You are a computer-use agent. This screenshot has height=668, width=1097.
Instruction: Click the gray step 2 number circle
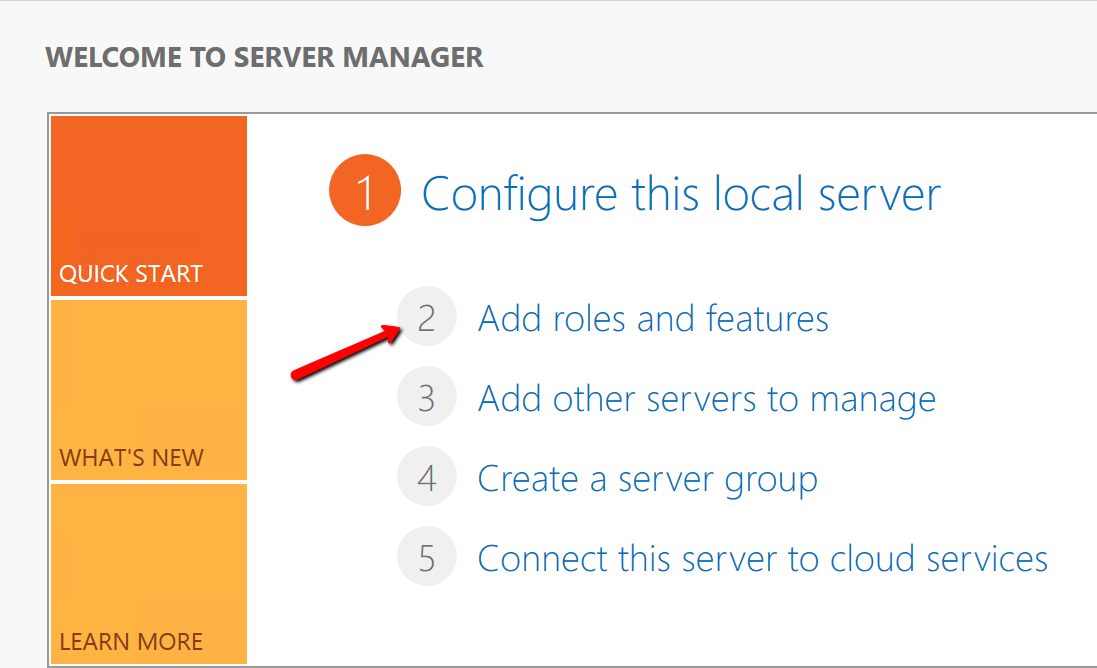tap(427, 318)
